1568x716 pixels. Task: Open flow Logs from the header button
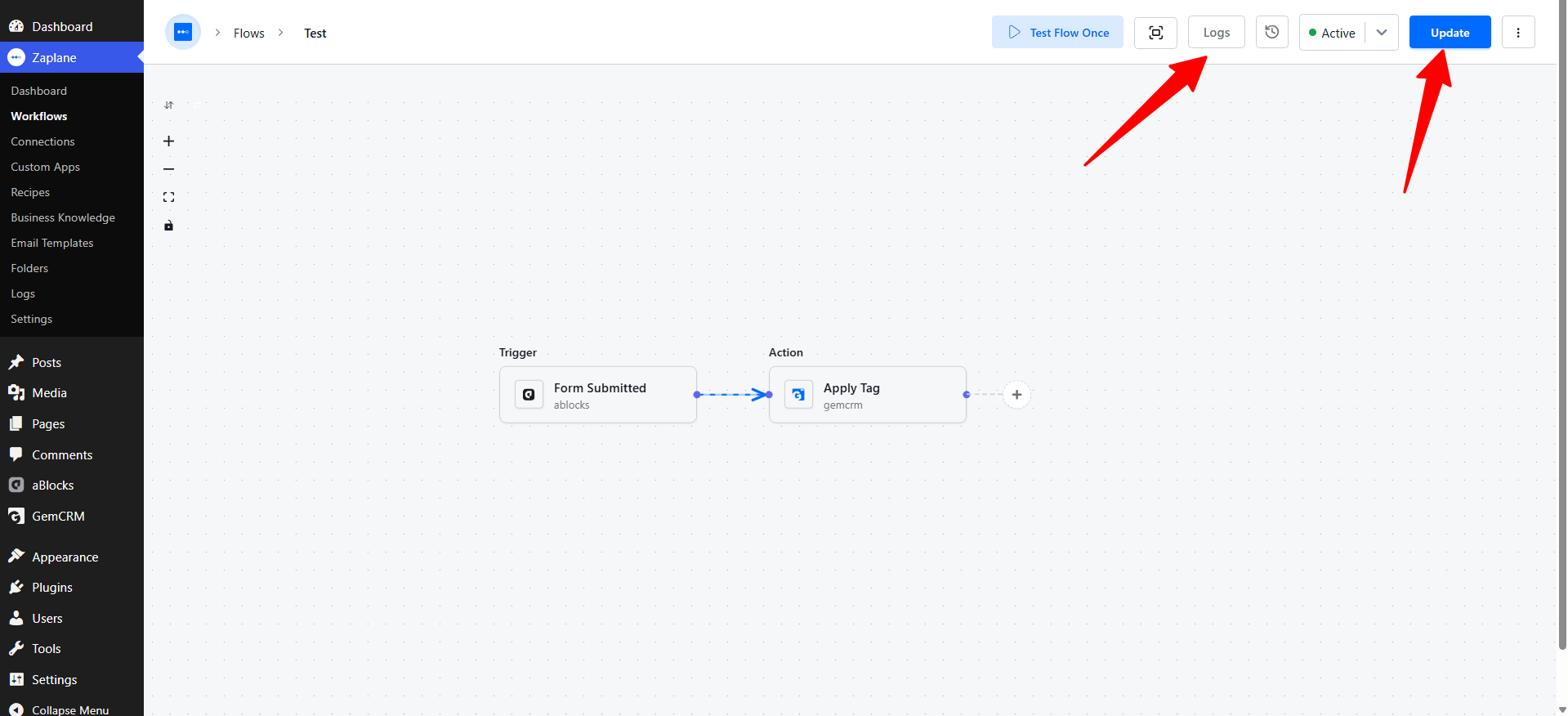[x=1216, y=33]
